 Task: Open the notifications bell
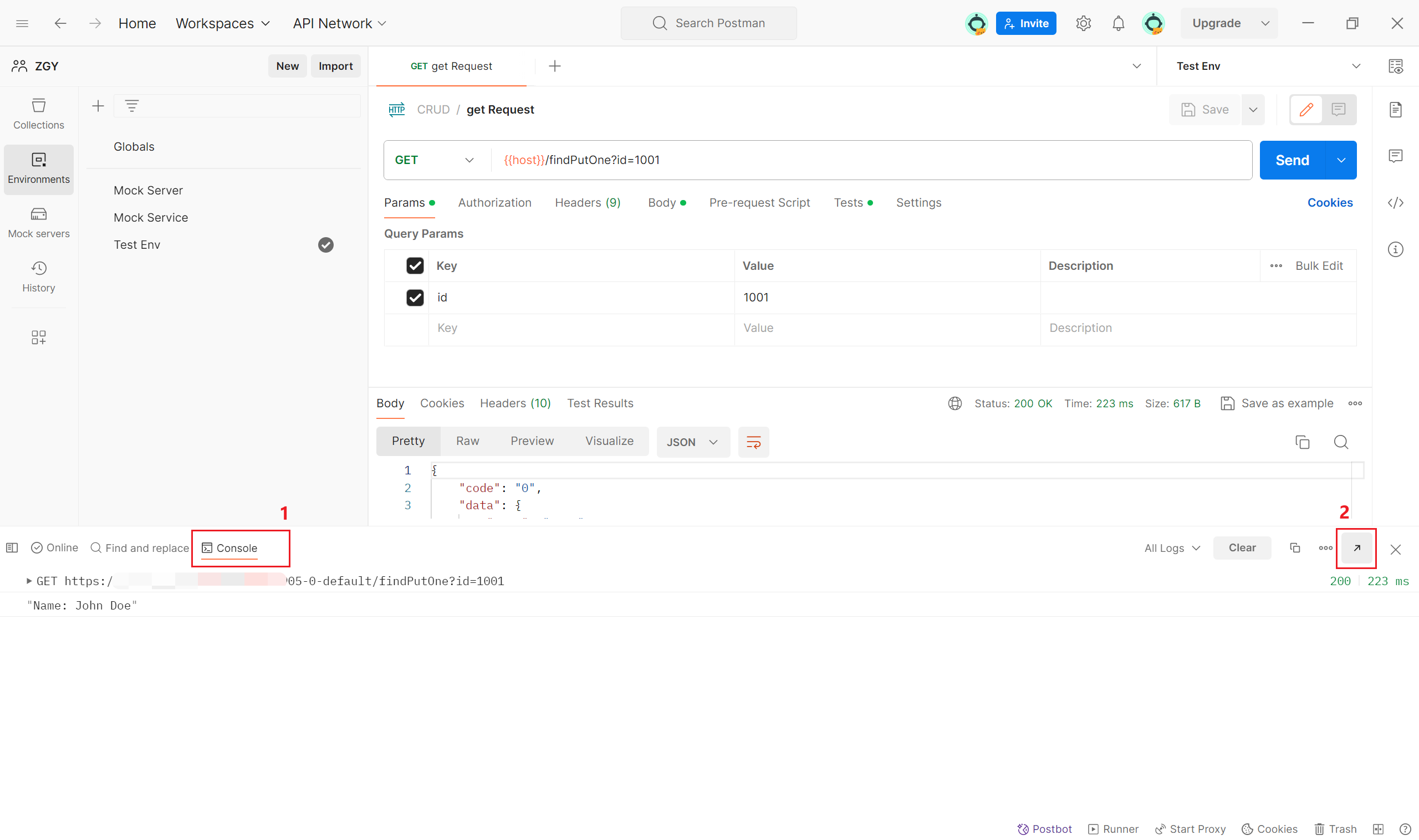(1118, 23)
